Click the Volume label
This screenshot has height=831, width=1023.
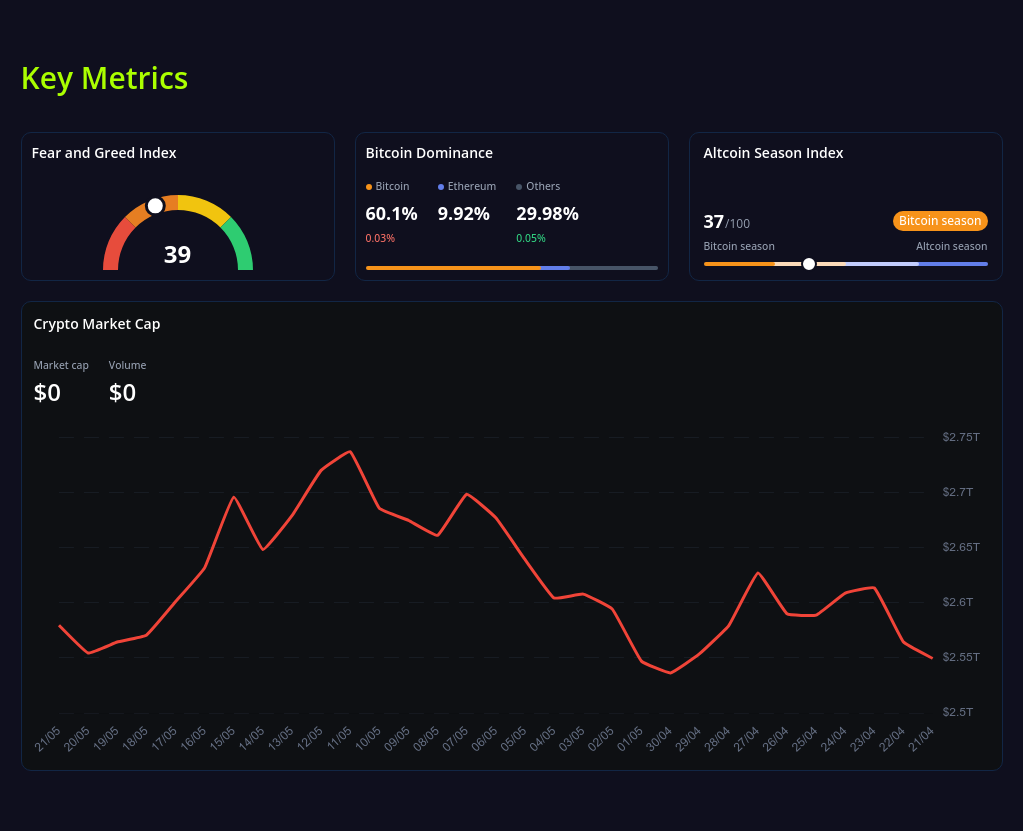tap(127, 365)
